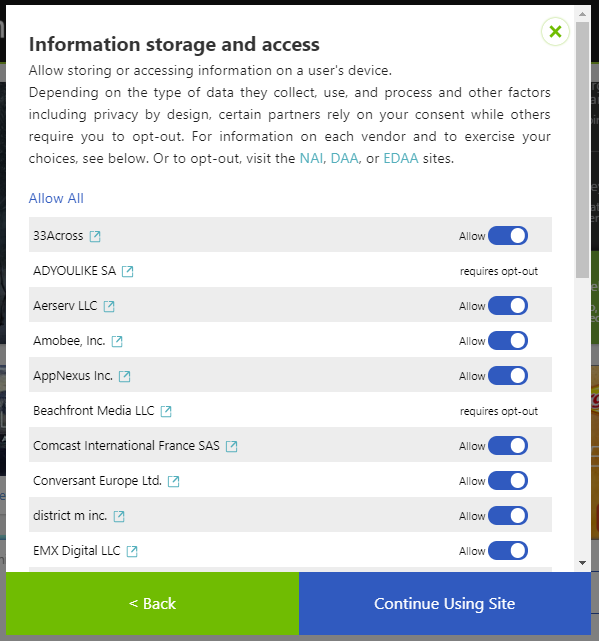Open Comcast International France SAS link icon
The width and height of the screenshot is (599, 641).
pos(231,446)
